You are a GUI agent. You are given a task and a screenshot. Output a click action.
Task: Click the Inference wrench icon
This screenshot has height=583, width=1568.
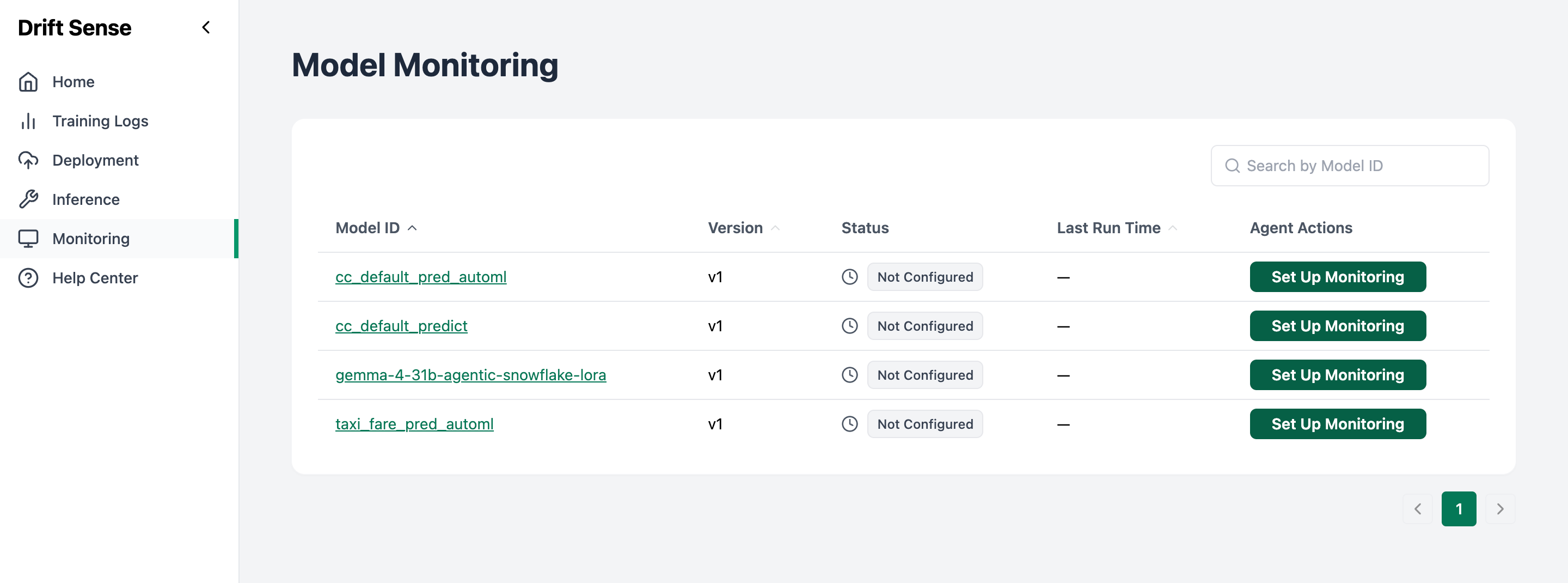click(28, 199)
